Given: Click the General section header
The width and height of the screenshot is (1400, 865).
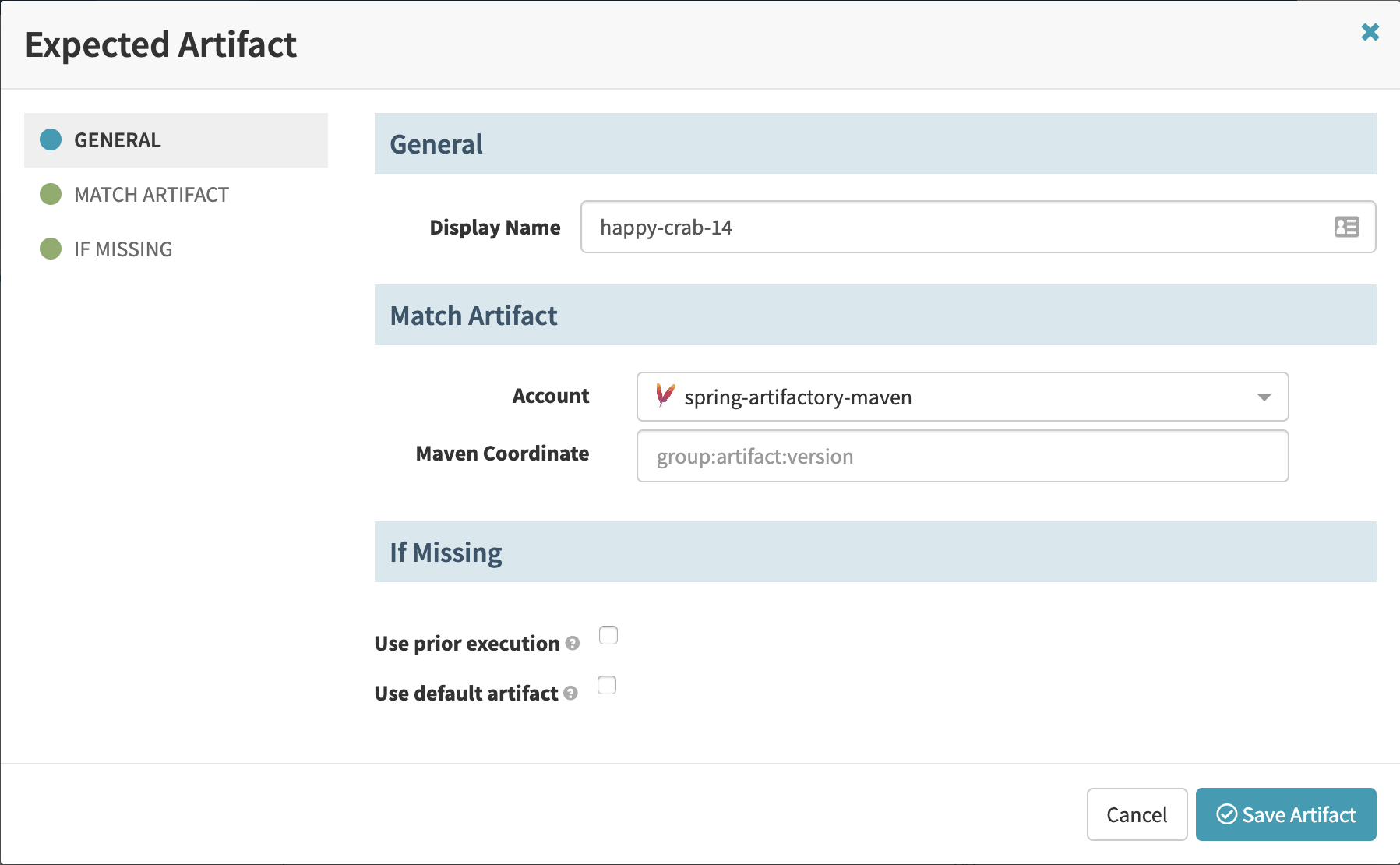Looking at the screenshot, I should coord(875,143).
